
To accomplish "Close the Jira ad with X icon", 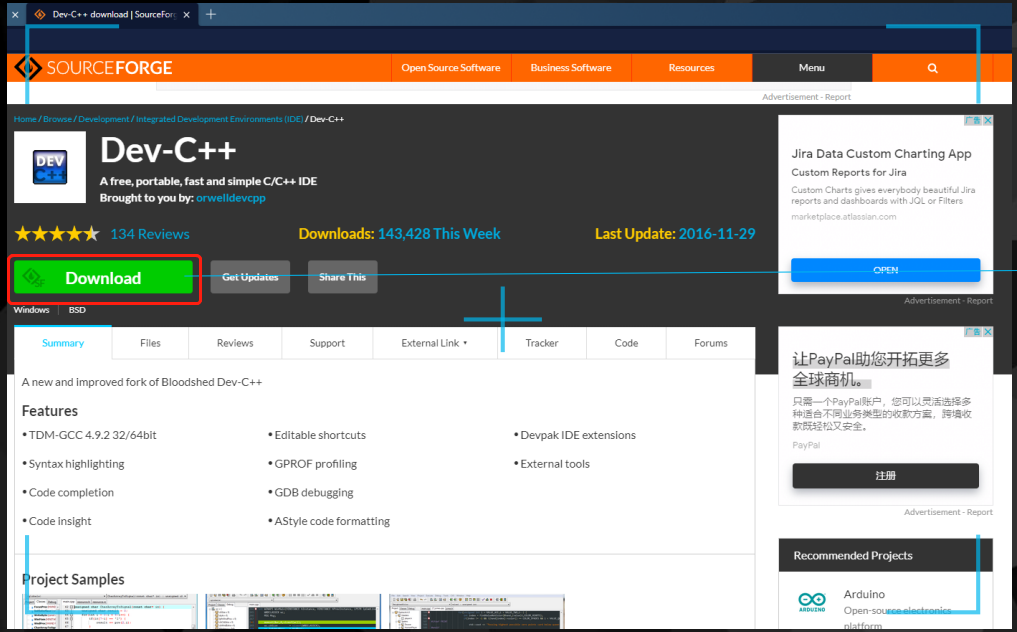I will tap(987, 121).
